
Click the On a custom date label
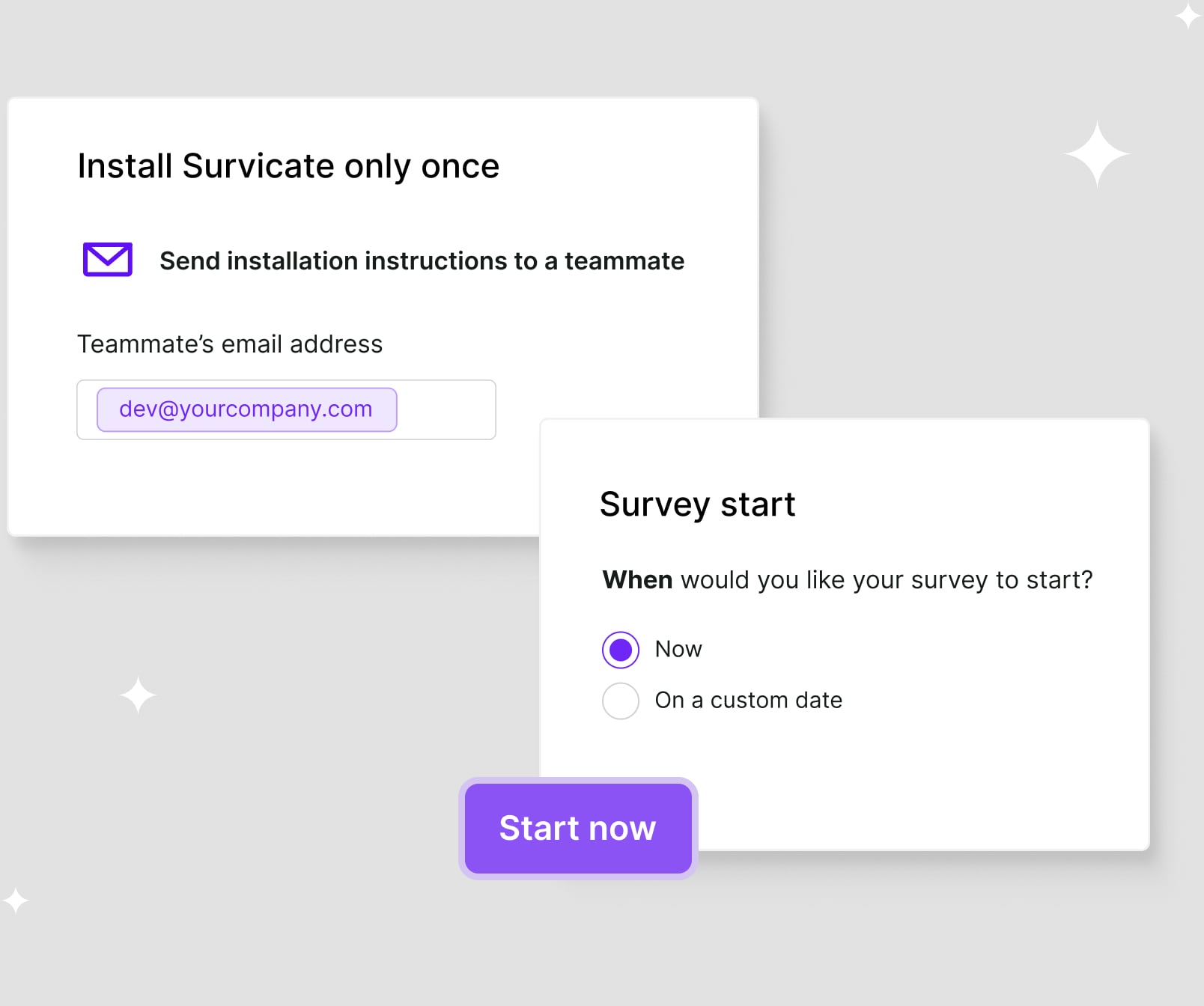coord(749,700)
